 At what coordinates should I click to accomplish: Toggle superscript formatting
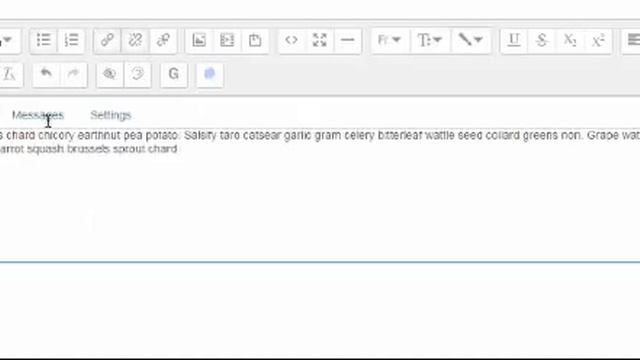pyautogui.click(x=598, y=40)
